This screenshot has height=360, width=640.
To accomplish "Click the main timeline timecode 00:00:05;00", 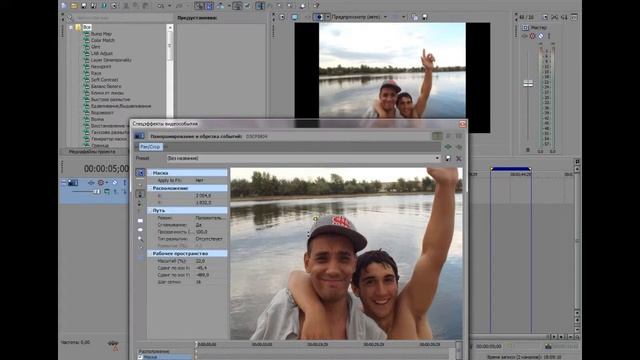I will tap(106, 169).
